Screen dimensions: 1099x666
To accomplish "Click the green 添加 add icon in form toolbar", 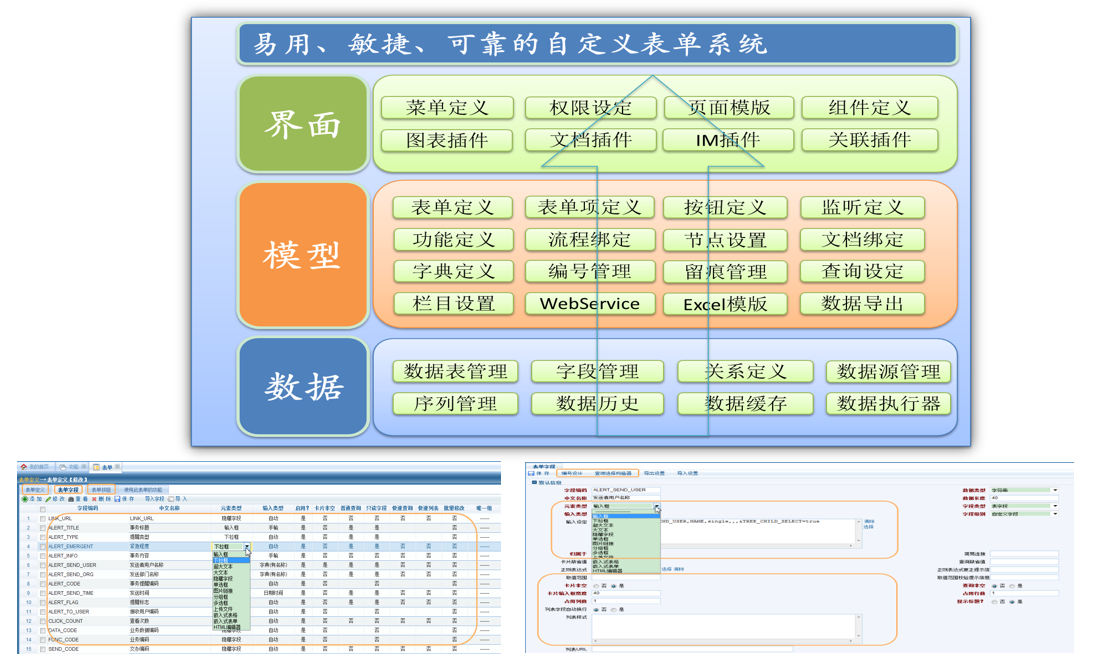I will (25, 499).
